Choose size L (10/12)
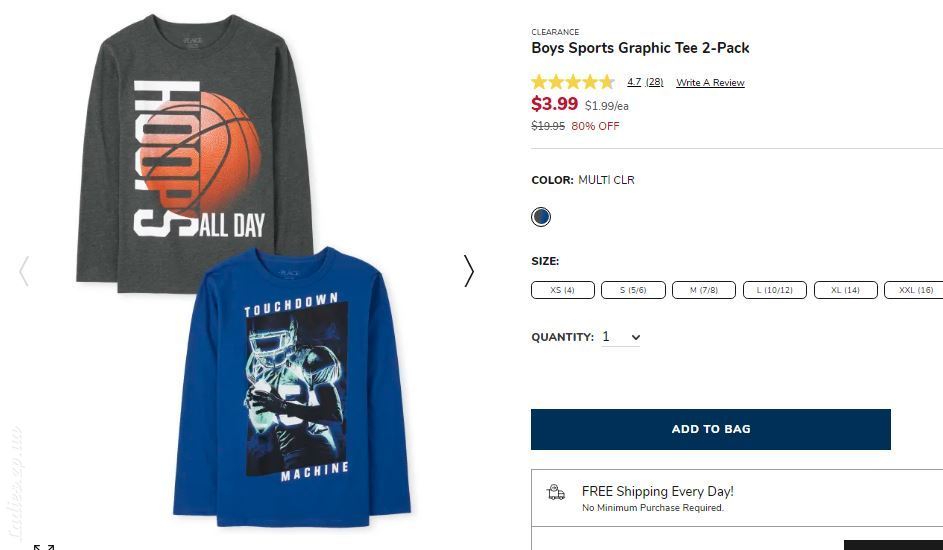Screen dimensions: 943x550 (775, 290)
